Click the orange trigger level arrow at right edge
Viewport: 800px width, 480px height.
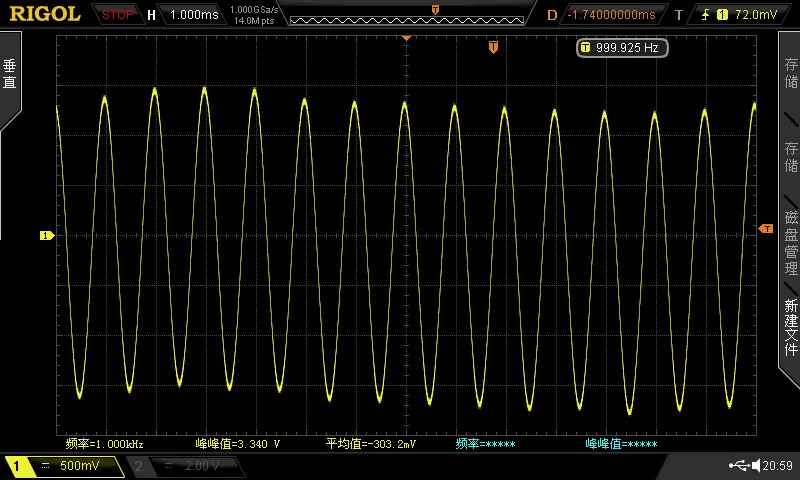coord(766,229)
